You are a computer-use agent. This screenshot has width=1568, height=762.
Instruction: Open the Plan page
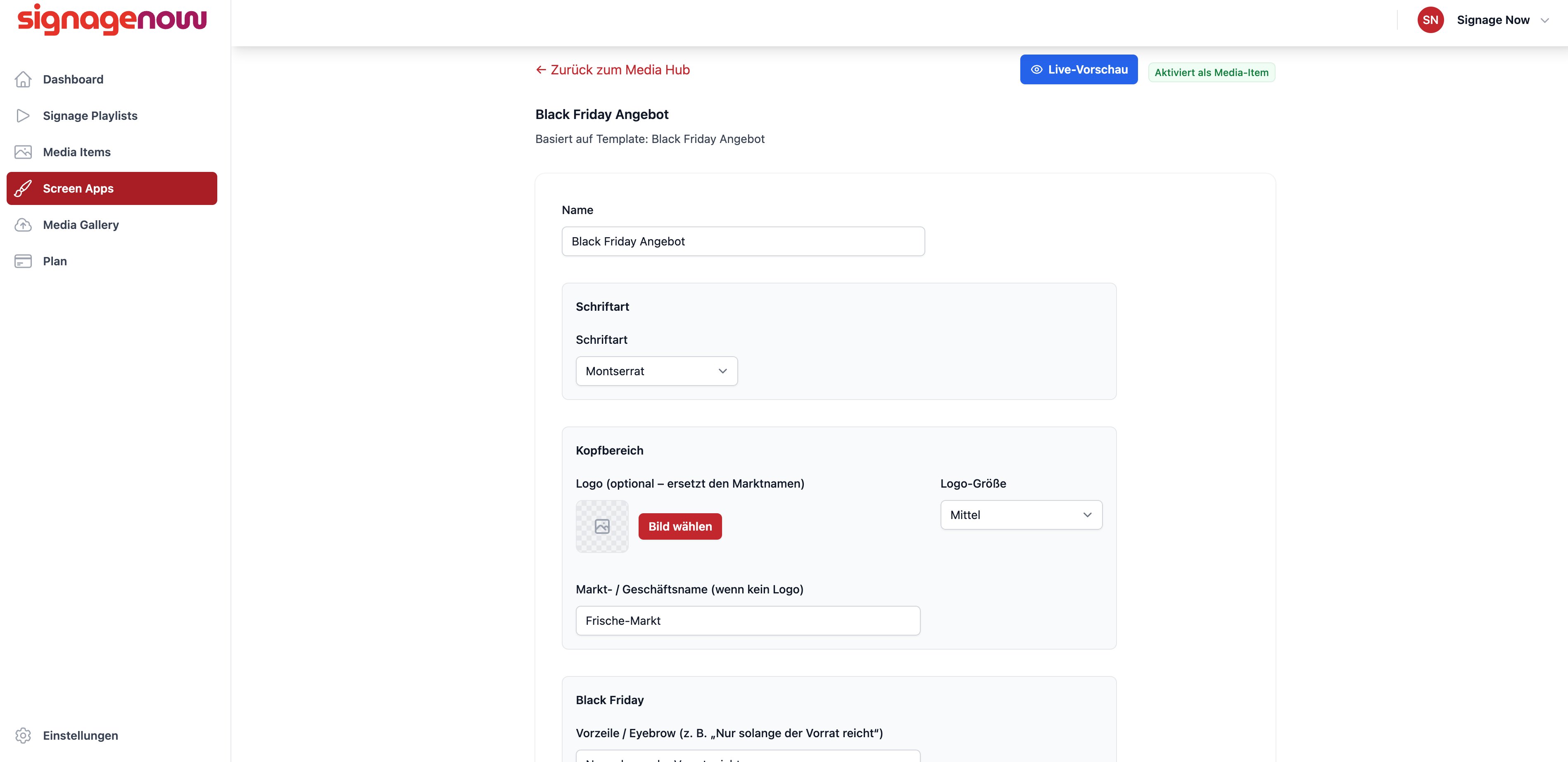click(x=112, y=261)
